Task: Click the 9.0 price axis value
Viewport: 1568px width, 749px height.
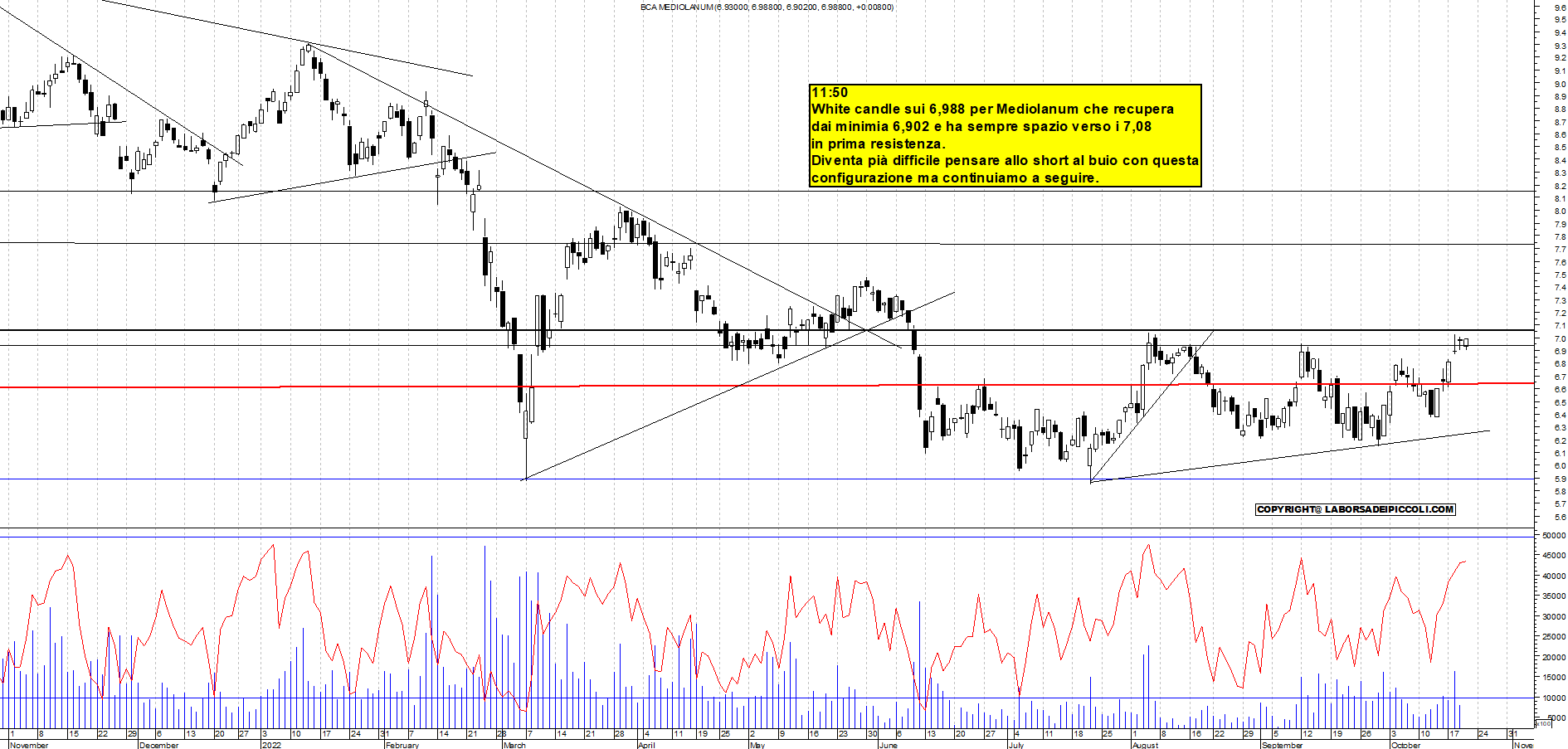Action: click(x=1560, y=84)
